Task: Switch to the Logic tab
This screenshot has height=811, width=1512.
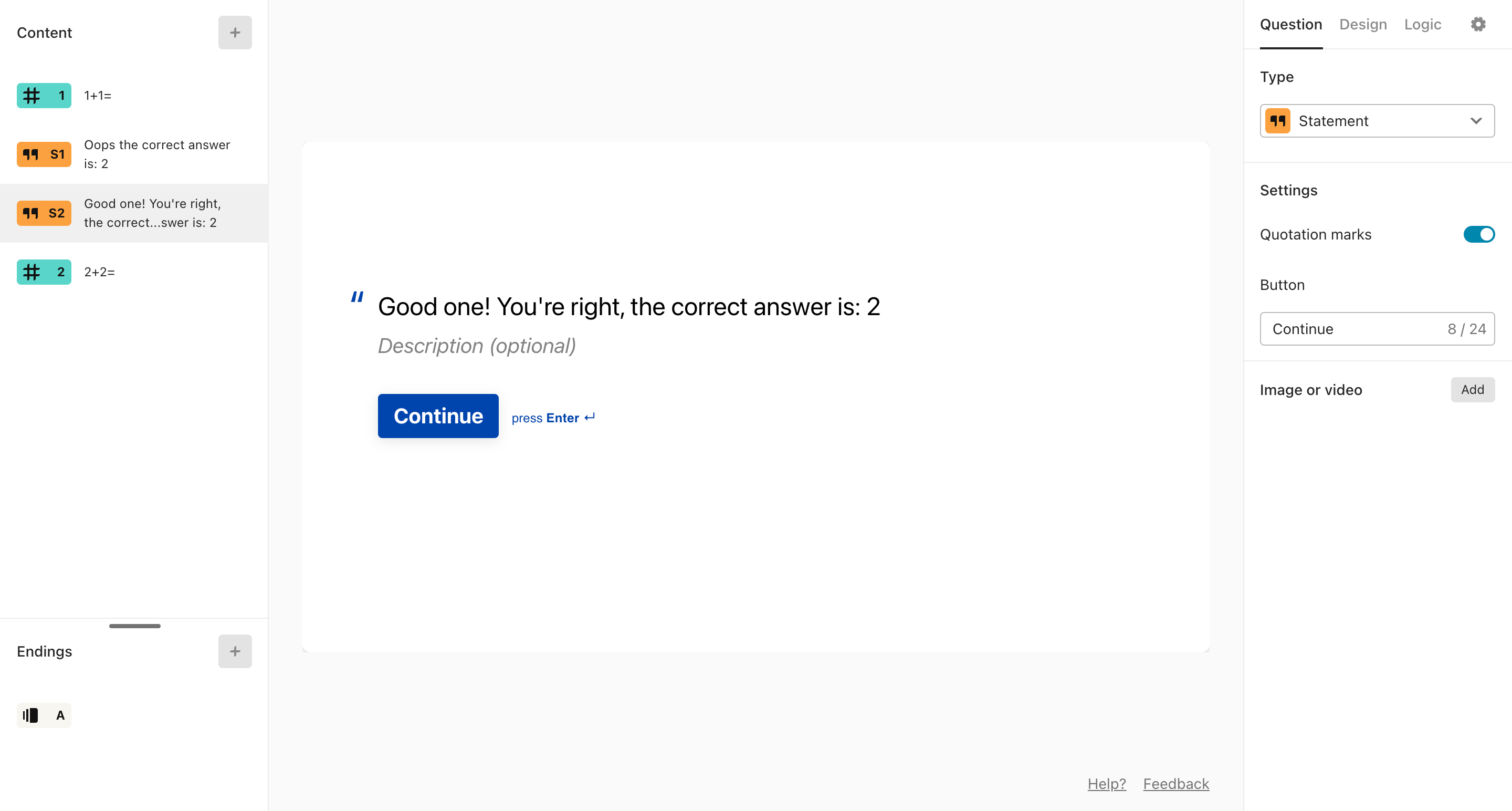Action: click(x=1422, y=24)
